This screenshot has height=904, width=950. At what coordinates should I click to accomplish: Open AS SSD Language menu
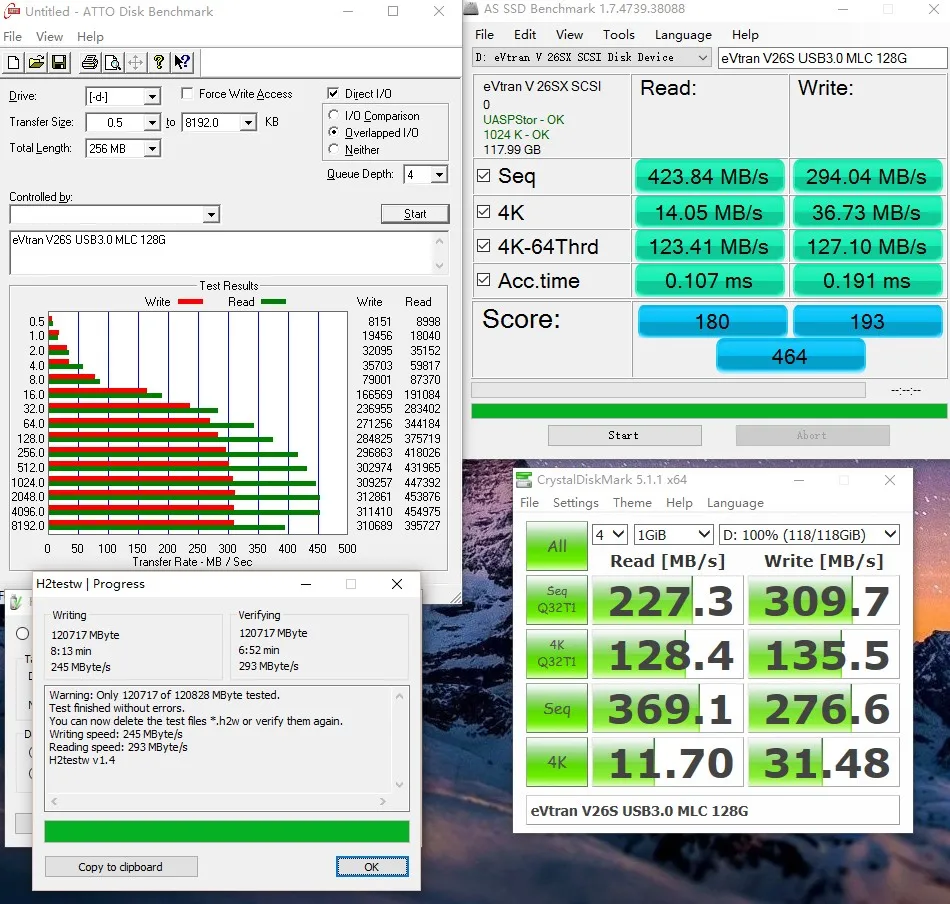pos(683,35)
